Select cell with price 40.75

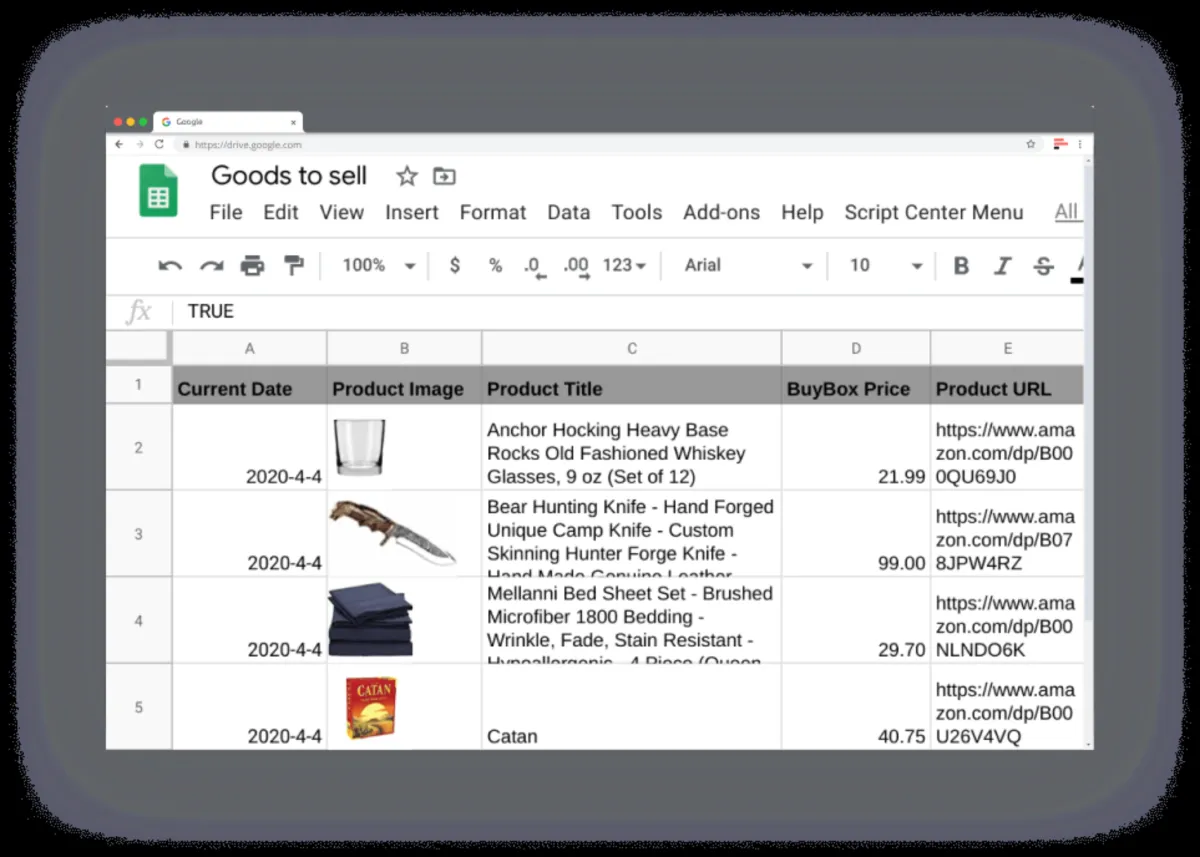(x=856, y=707)
